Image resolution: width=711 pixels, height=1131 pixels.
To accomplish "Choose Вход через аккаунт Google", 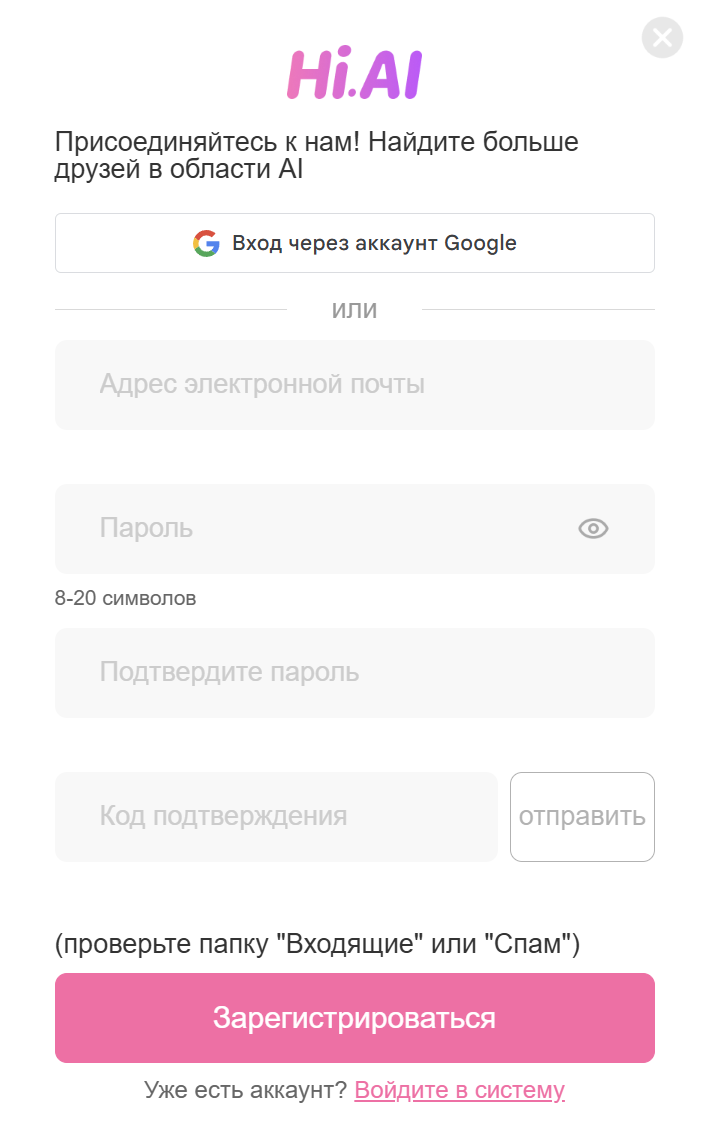I will [355, 243].
